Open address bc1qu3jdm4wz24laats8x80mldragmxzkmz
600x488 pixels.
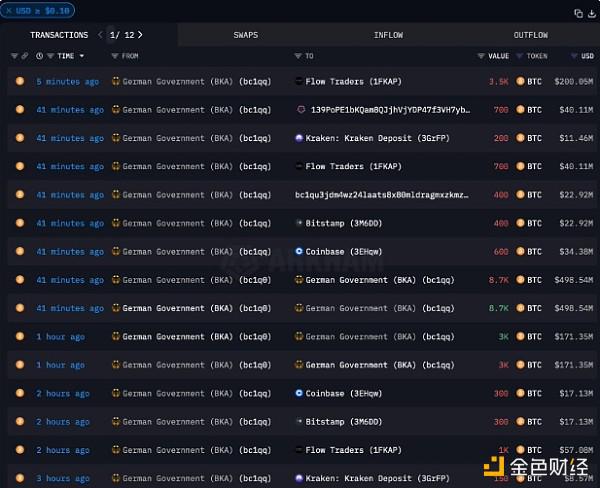coord(382,195)
